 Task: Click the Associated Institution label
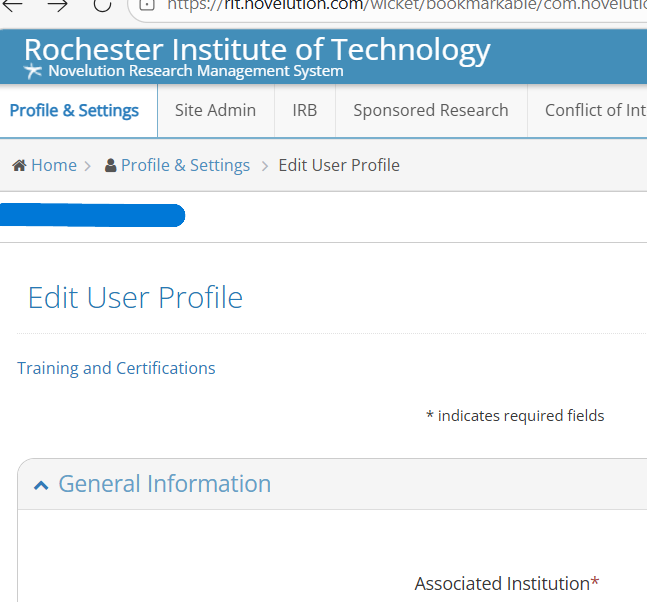coord(507,583)
